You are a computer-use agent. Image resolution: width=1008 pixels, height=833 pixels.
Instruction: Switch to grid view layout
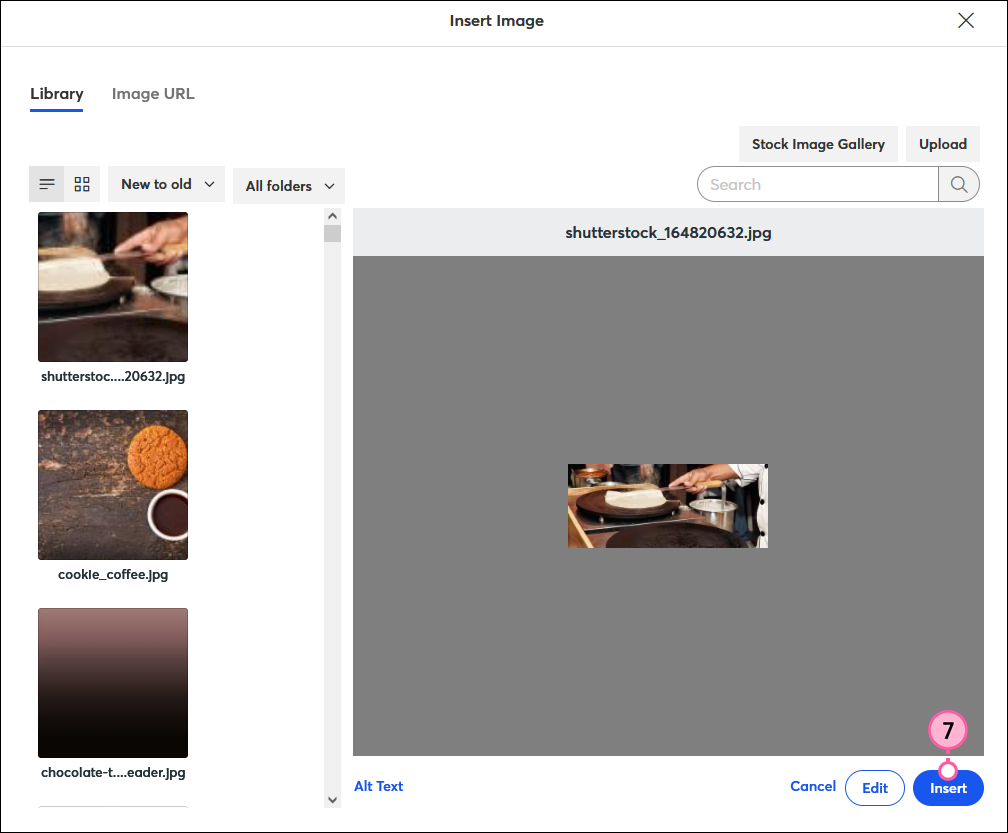coord(82,184)
